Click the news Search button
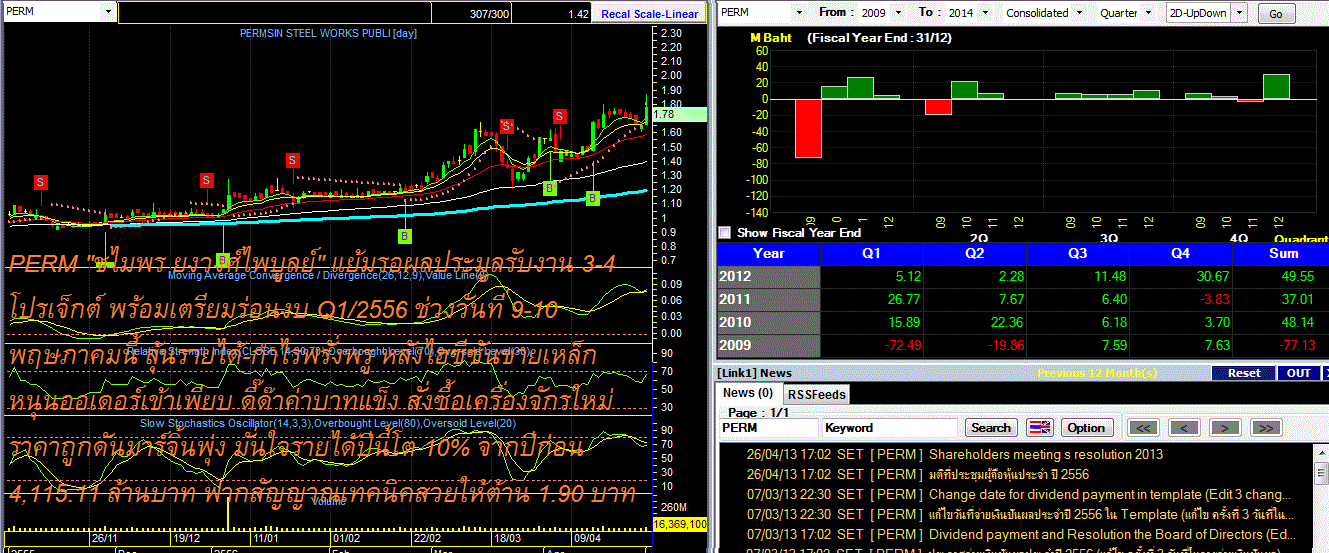This screenshot has width=1329, height=553. pos(991,427)
